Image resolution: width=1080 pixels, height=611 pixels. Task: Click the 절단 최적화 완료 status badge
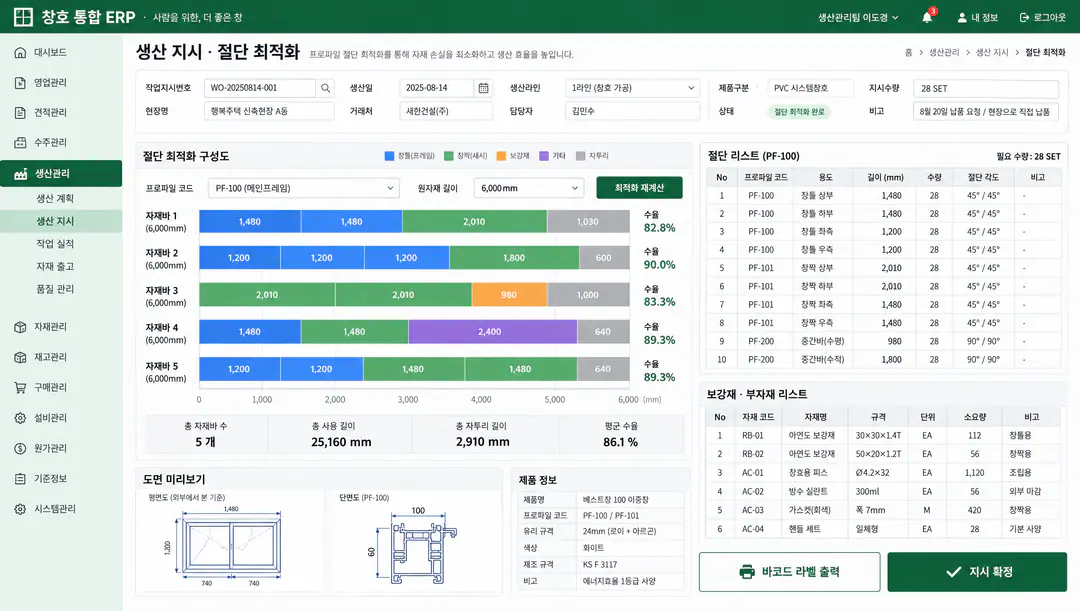[799, 112]
